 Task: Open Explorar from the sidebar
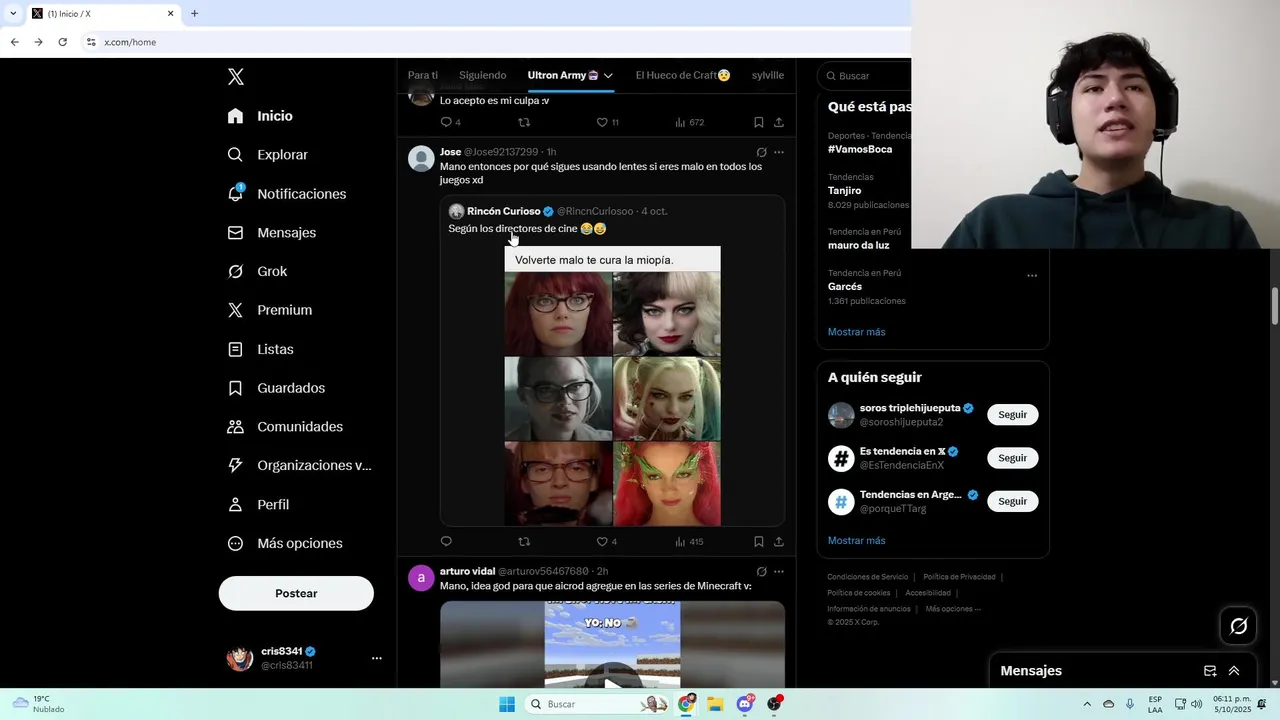[268, 155]
